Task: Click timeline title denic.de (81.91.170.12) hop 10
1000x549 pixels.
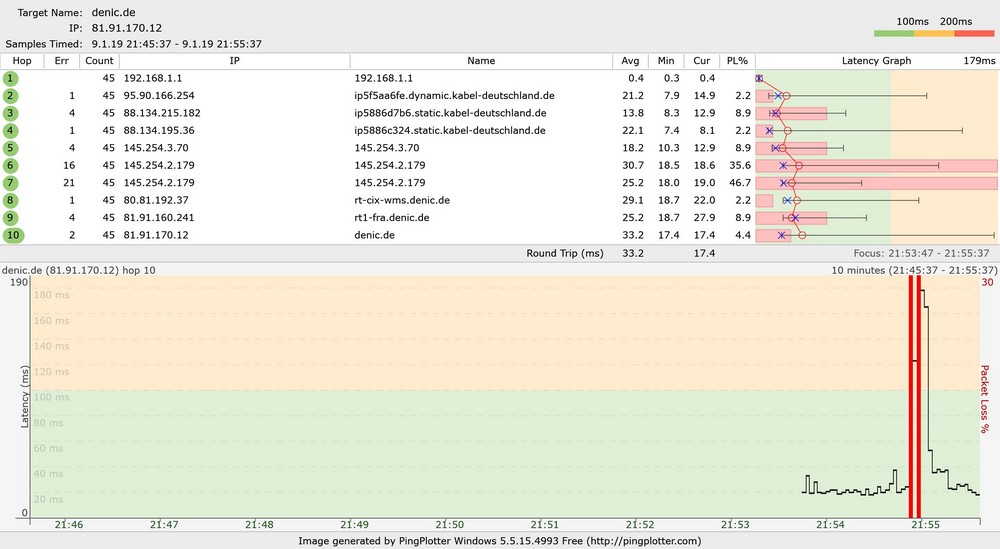Action: pos(78,270)
